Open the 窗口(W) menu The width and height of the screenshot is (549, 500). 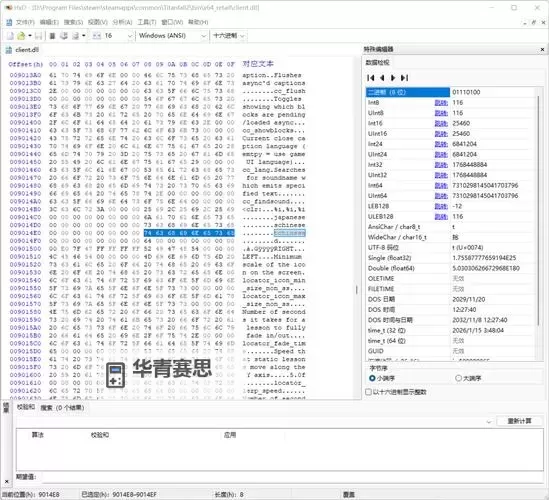pos(172,22)
